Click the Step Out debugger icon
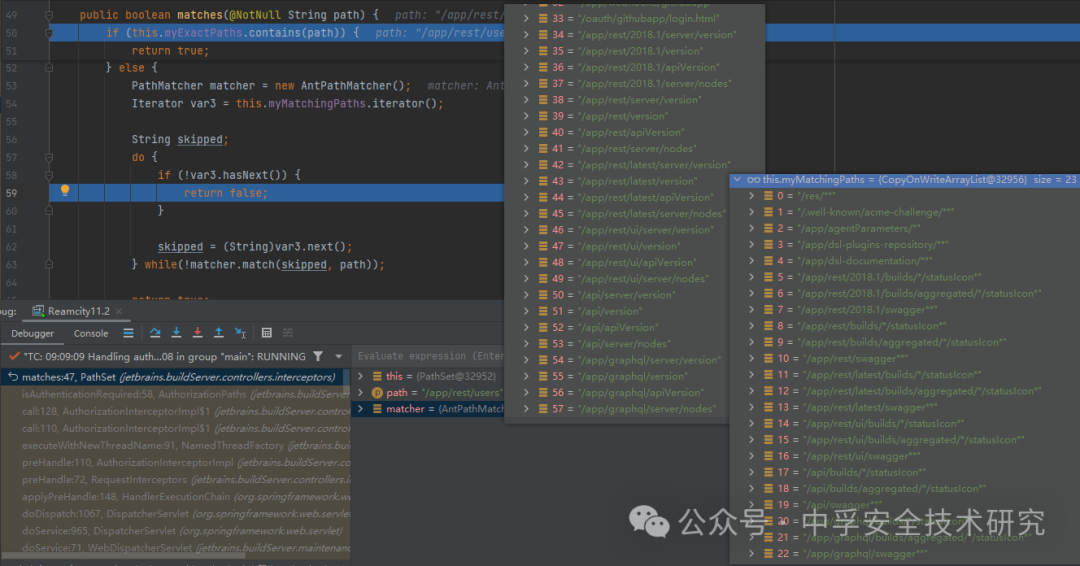 (218, 333)
